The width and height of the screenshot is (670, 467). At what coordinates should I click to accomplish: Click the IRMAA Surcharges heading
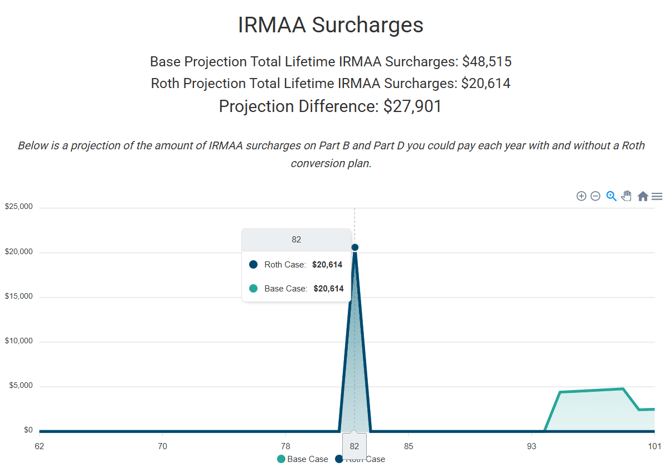331,25
